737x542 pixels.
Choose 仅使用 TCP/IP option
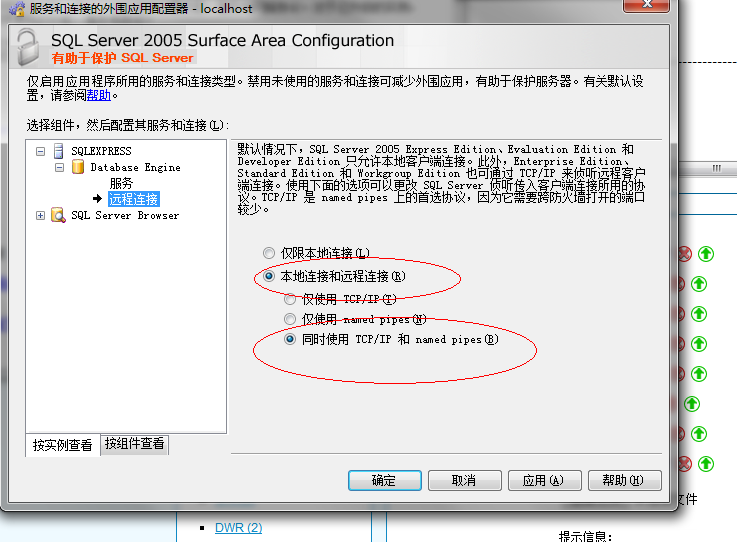point(290,299)
